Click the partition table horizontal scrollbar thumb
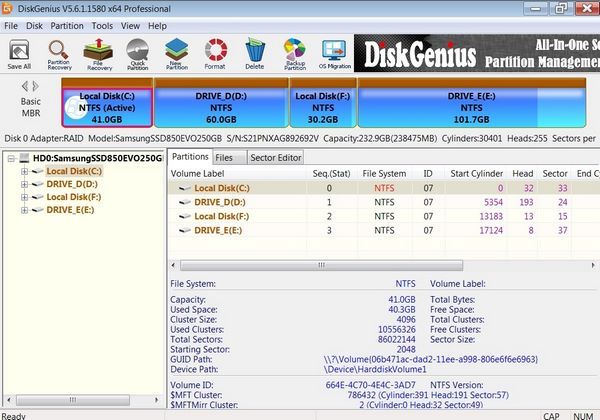The width and height of the screenshot is (600, 420). coord(321,265)
